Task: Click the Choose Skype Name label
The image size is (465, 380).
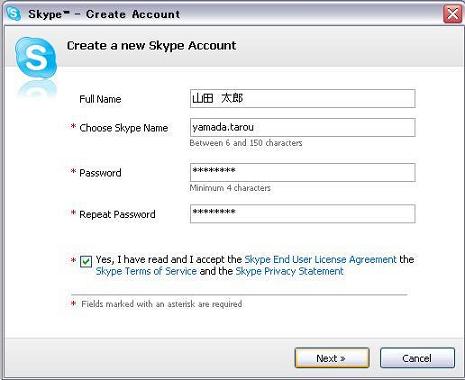Action: coord(124,128)
